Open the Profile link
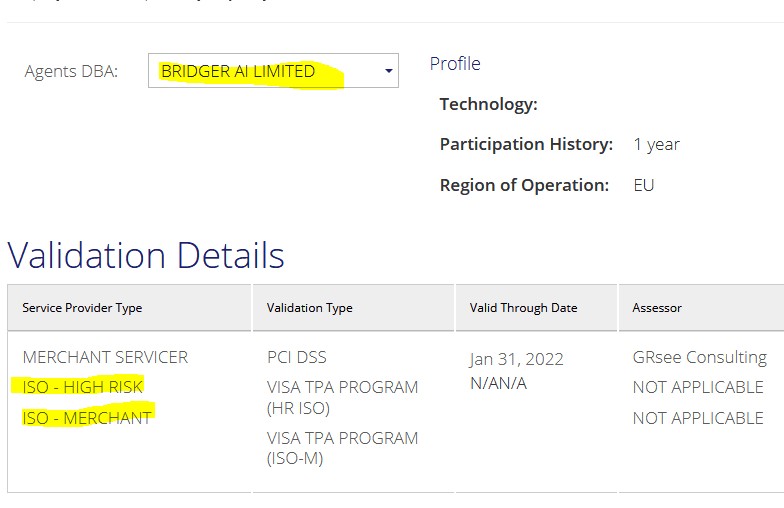The image size is (784, 508). pyautogui.click(x=455, y=64)
